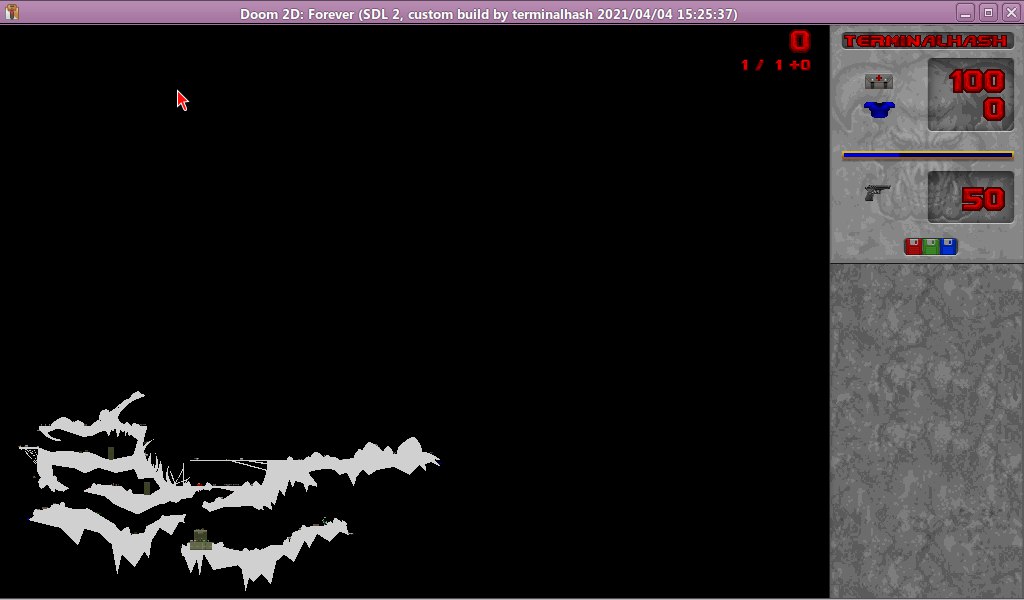Image resolution: width=1024 pixels, height=600 pixels.
Task: Click the pistol weapon icon
Action: pyautogui.click(x=878, y=193)
